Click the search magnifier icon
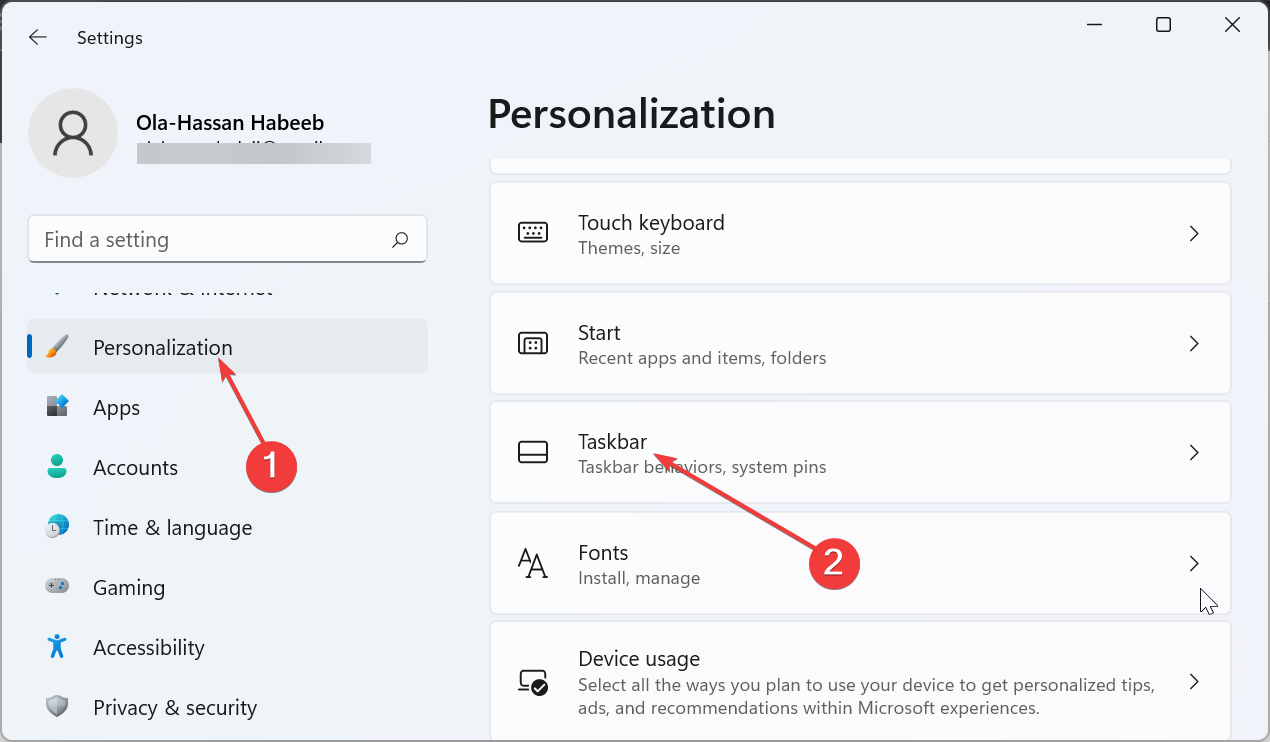The width and height of the screenshot is (1270, 742). [x=400, y=240]
